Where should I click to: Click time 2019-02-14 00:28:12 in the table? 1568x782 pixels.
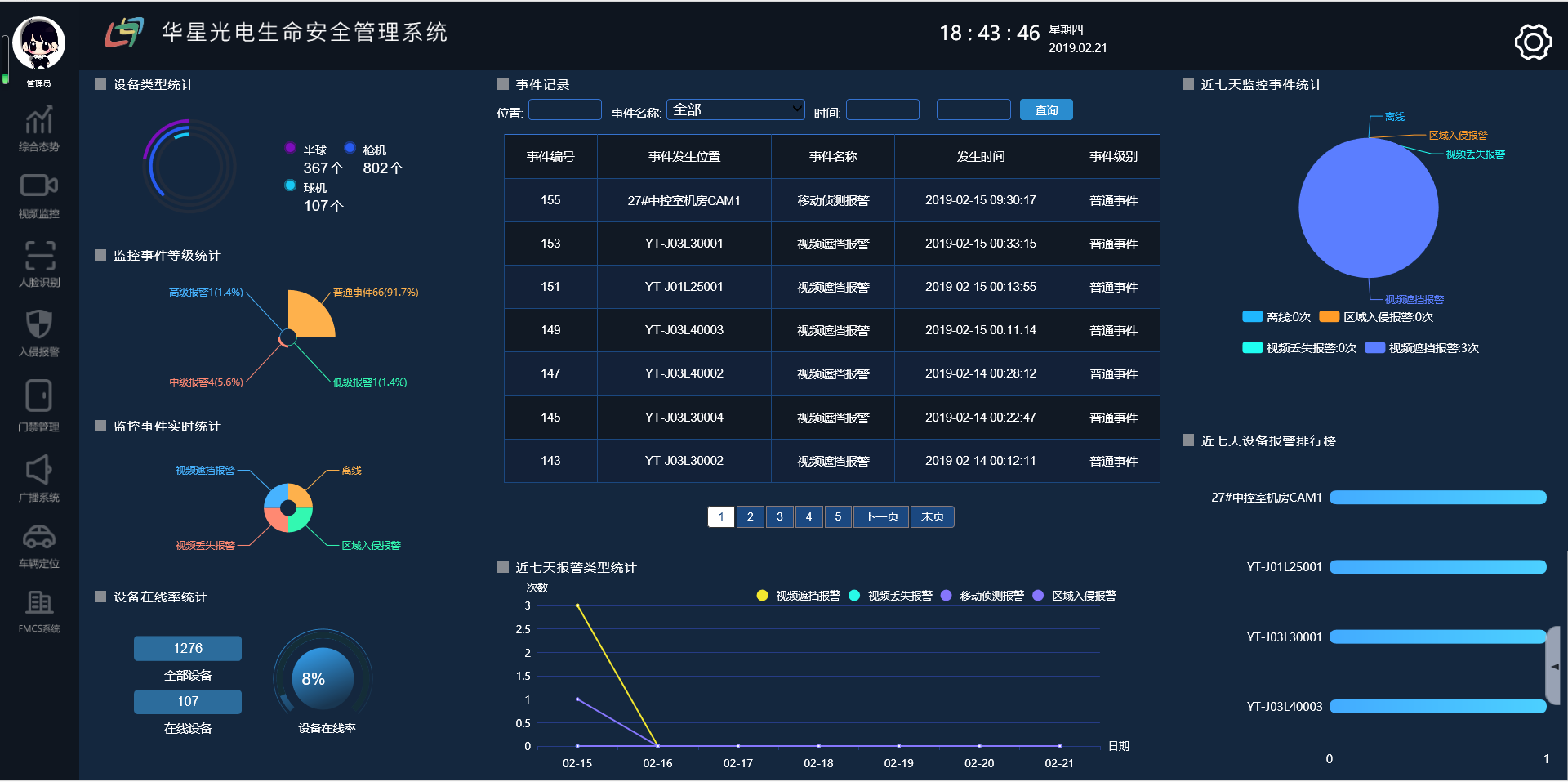click(981, 373)
